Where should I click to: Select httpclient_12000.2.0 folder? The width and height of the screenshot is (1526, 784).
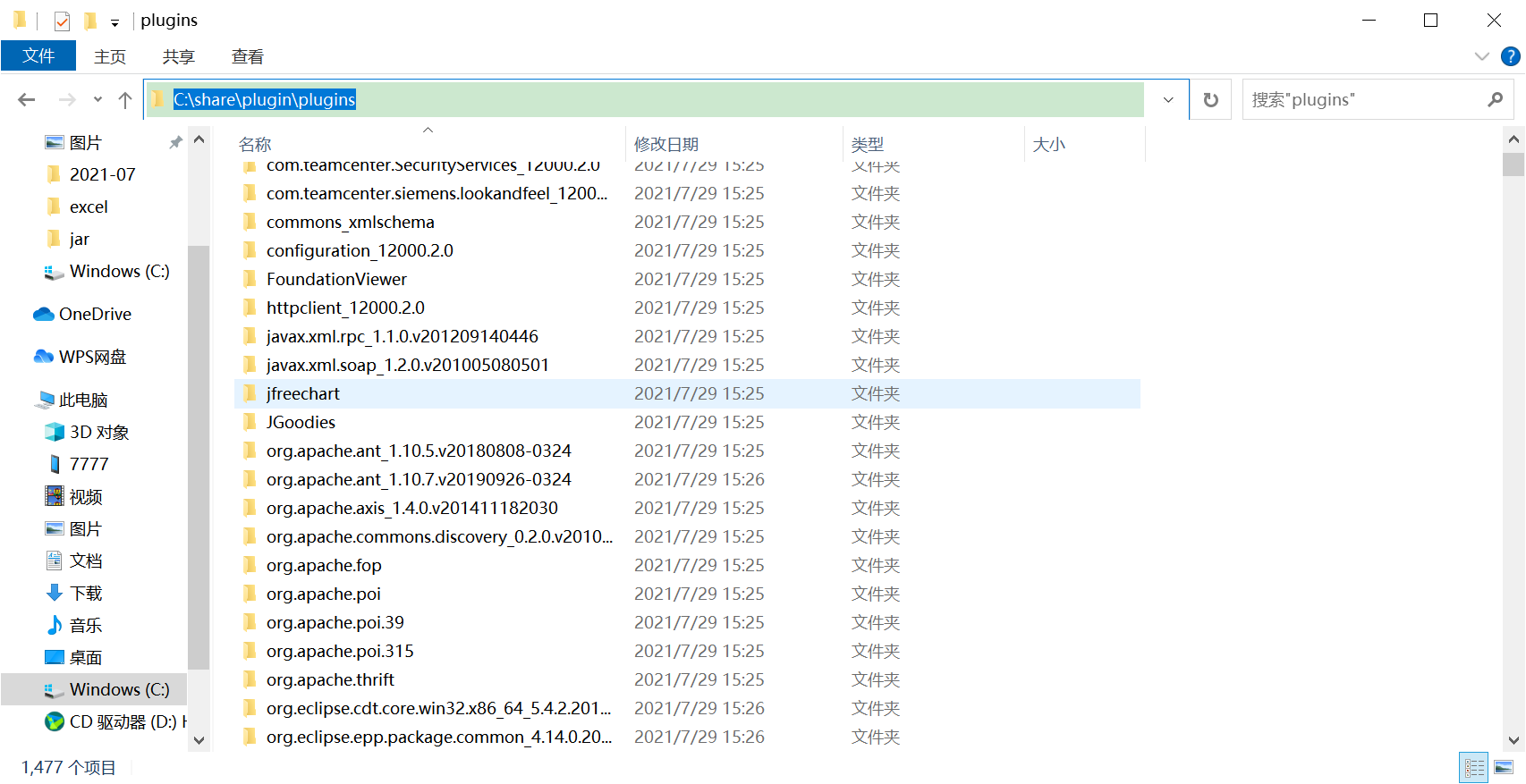[345, 308]
